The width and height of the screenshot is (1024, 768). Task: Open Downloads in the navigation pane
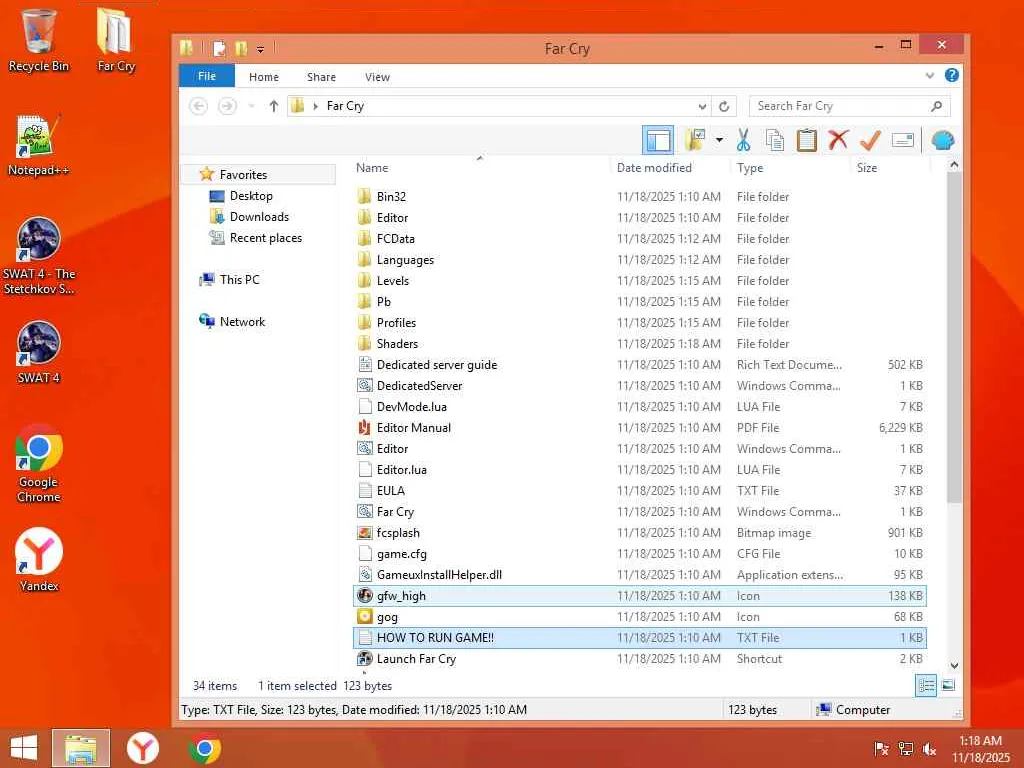[x=259, y=217]
